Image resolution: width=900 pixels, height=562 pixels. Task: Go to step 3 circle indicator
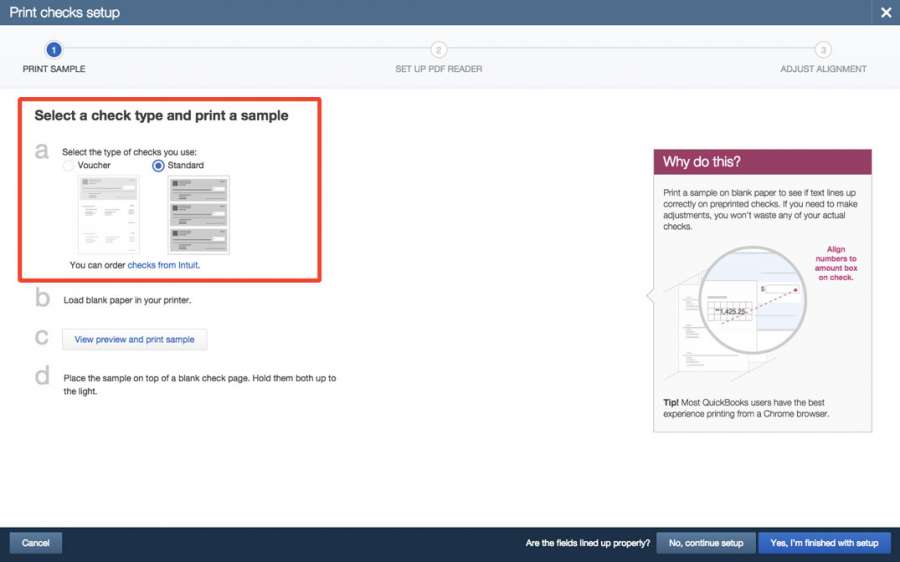click(x=822, y=49)
